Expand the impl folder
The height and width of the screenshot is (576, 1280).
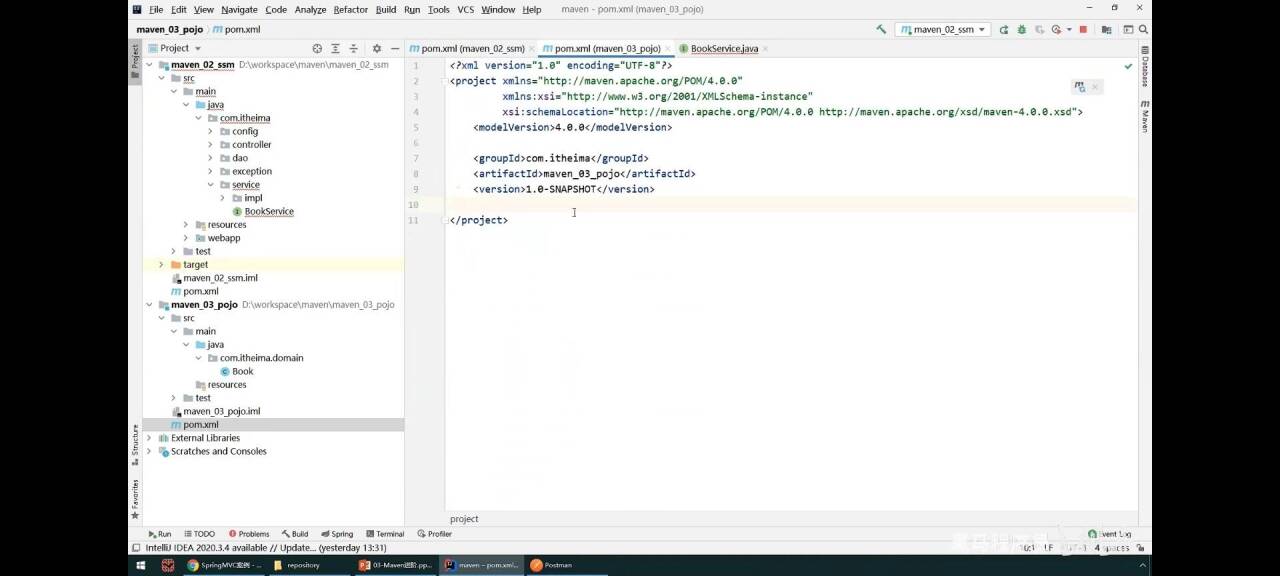click(x=223, y=198)
